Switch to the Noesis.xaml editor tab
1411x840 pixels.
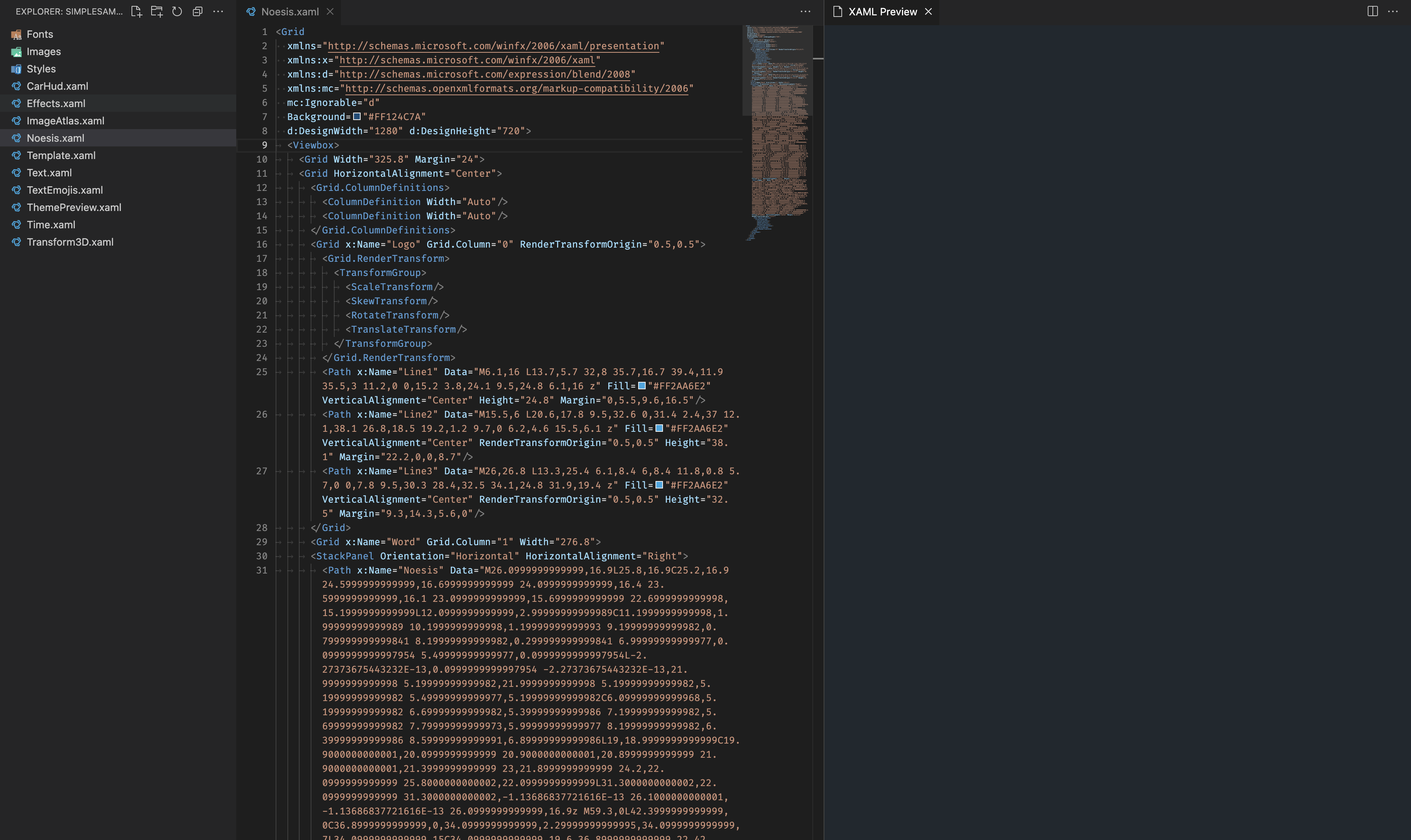(x=289, y=11)
